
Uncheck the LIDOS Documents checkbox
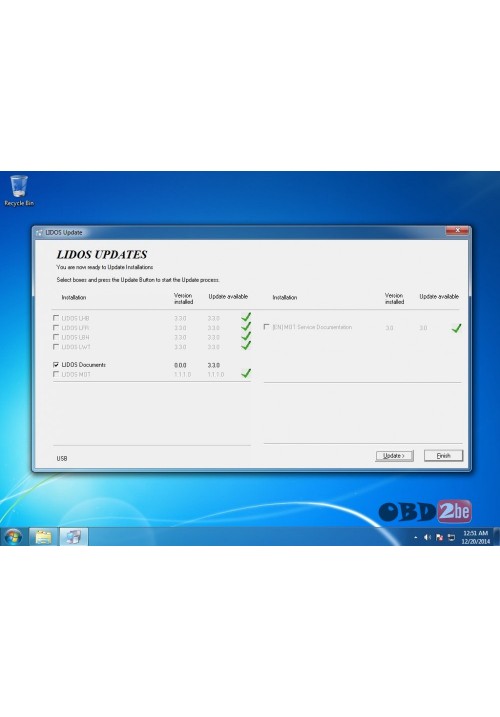pyautogui.click(x=56, y=364)
